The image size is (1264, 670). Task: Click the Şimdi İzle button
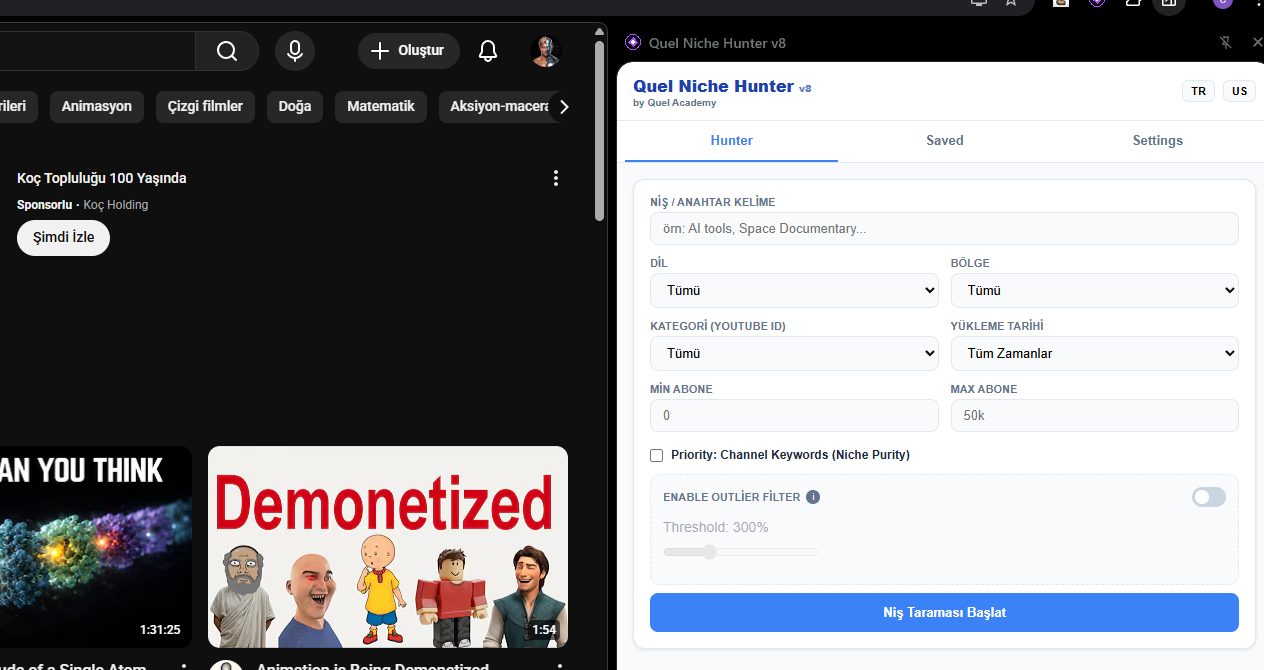coord(63,238)
